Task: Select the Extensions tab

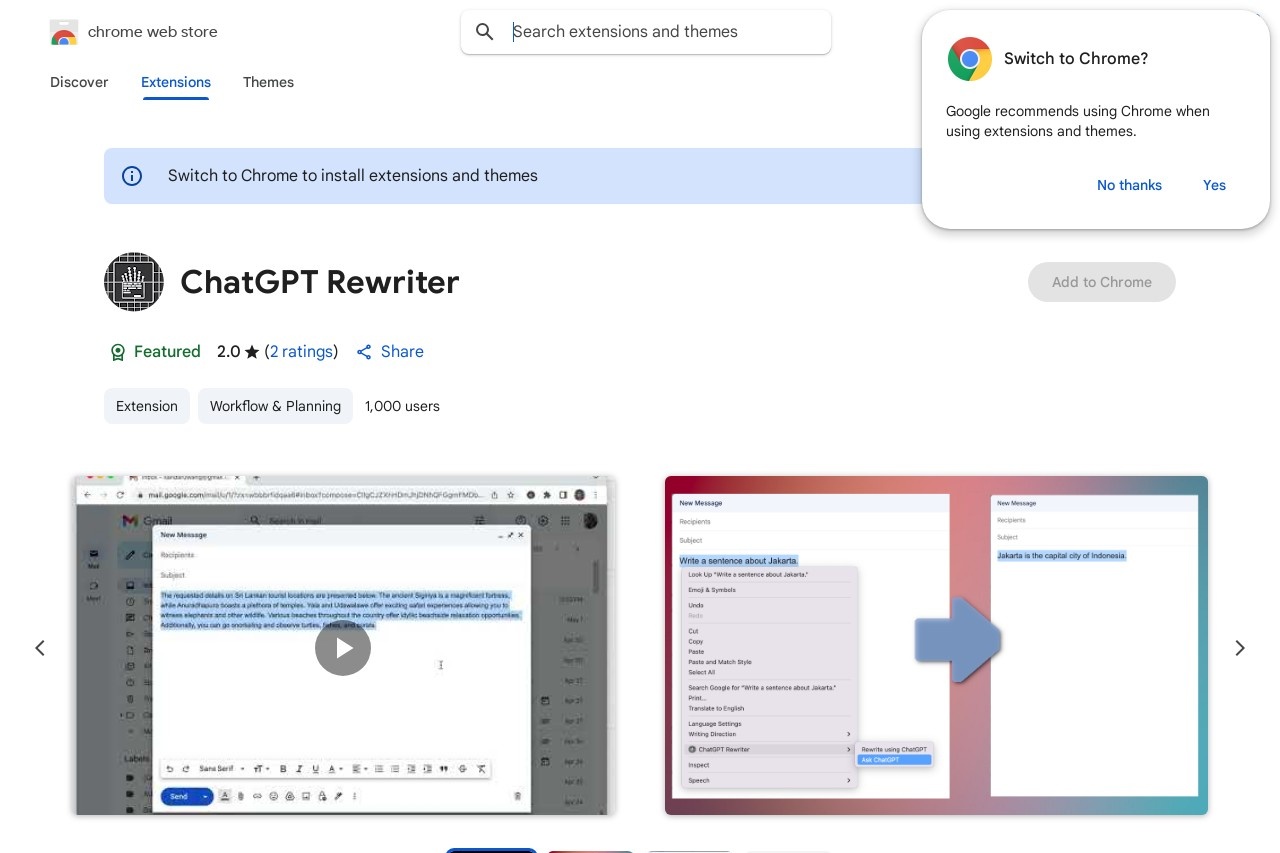Action: click(176, 82)
